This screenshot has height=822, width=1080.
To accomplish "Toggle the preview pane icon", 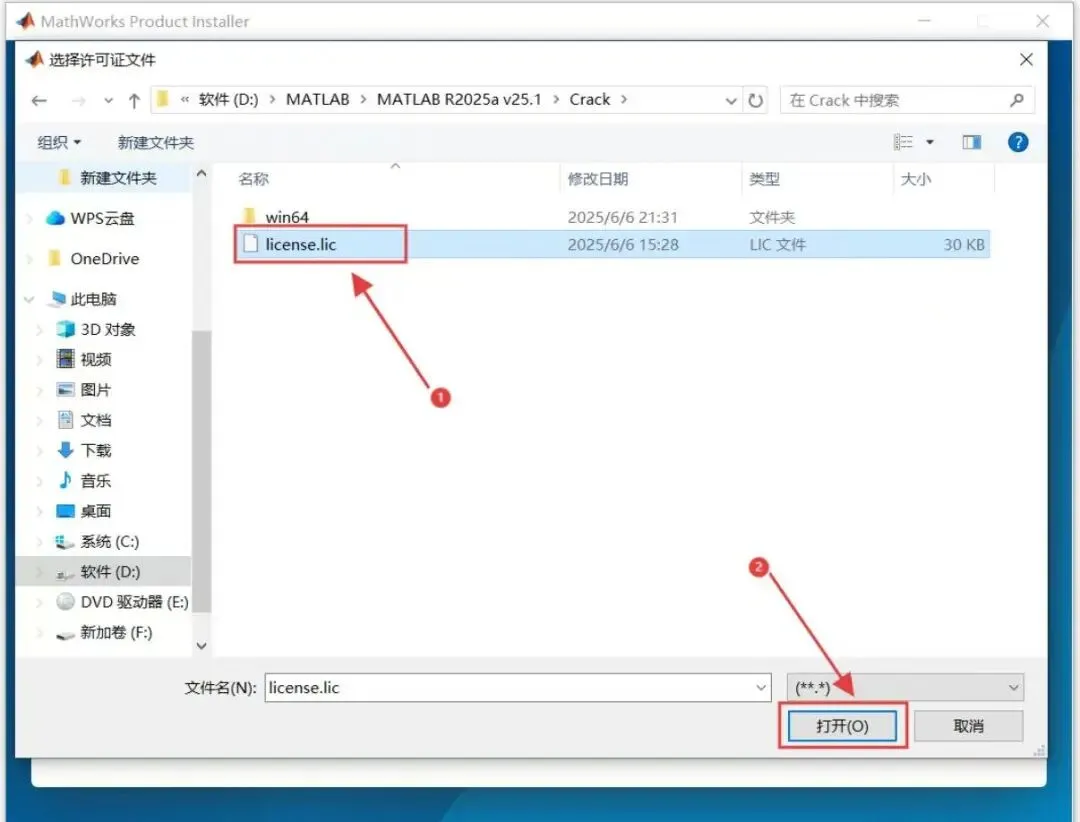I will pos(971,142).
